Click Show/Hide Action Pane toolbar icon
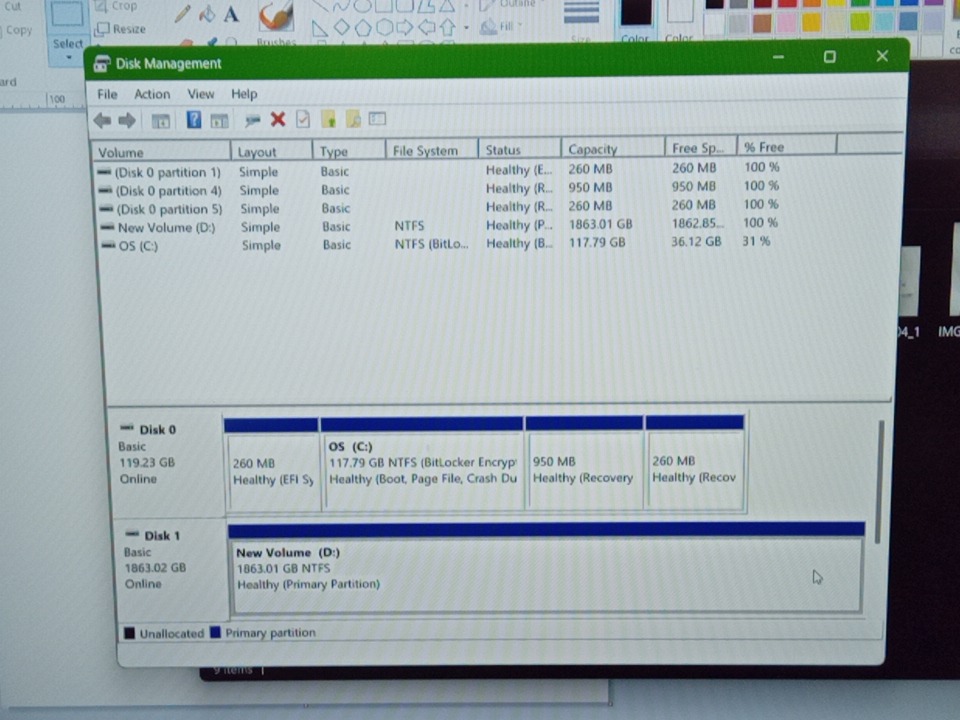Screen dimensions: 960x720 coord(219,121)
